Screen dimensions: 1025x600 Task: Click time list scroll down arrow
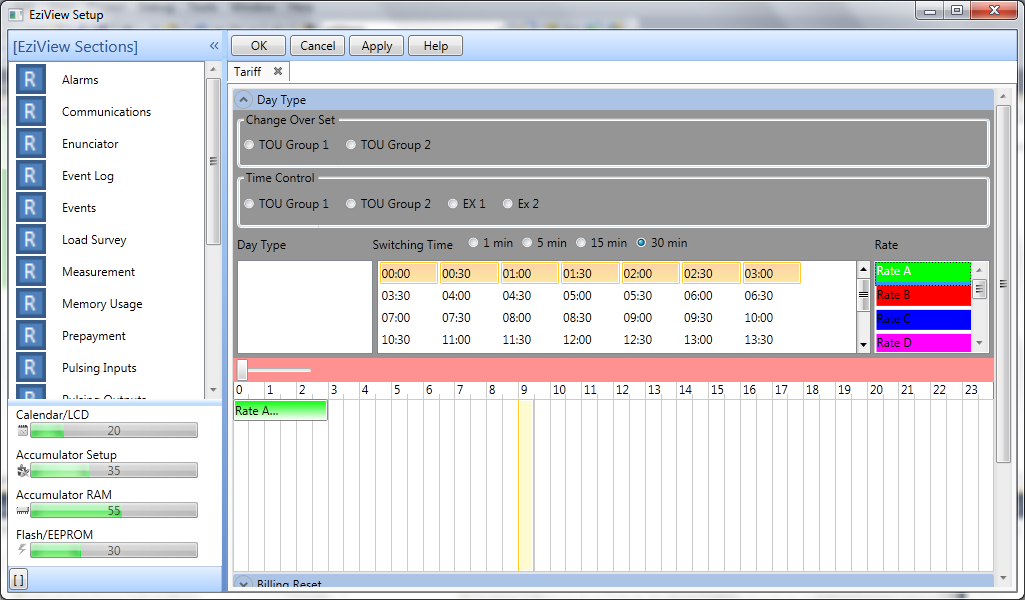coord(864,344)
